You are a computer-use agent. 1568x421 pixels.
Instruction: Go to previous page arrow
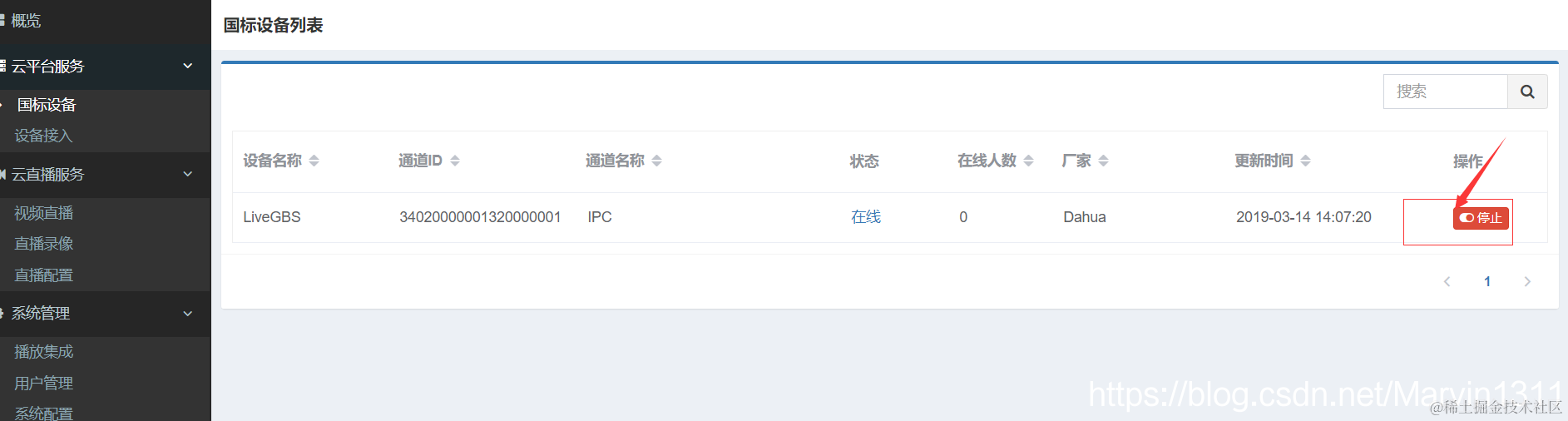[x=1447, y=281]
